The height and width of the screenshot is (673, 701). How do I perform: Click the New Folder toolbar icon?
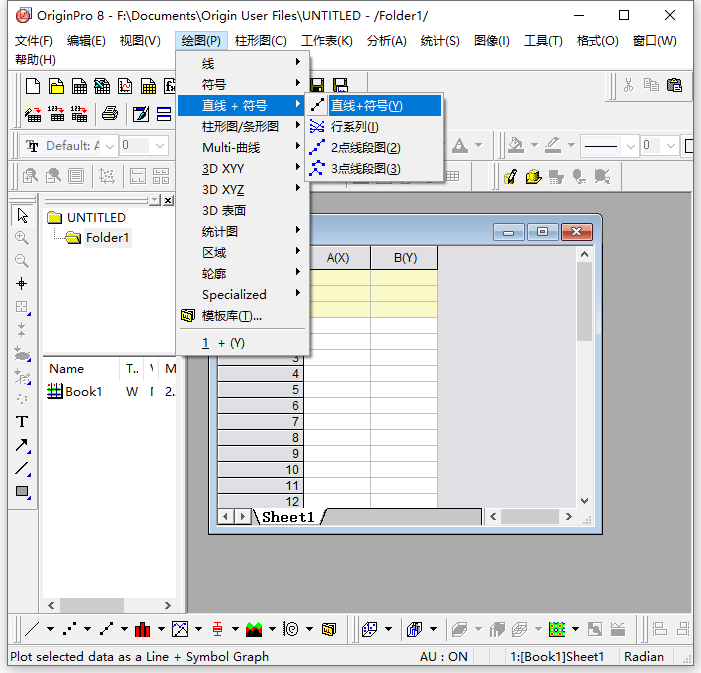coord(56,86)
